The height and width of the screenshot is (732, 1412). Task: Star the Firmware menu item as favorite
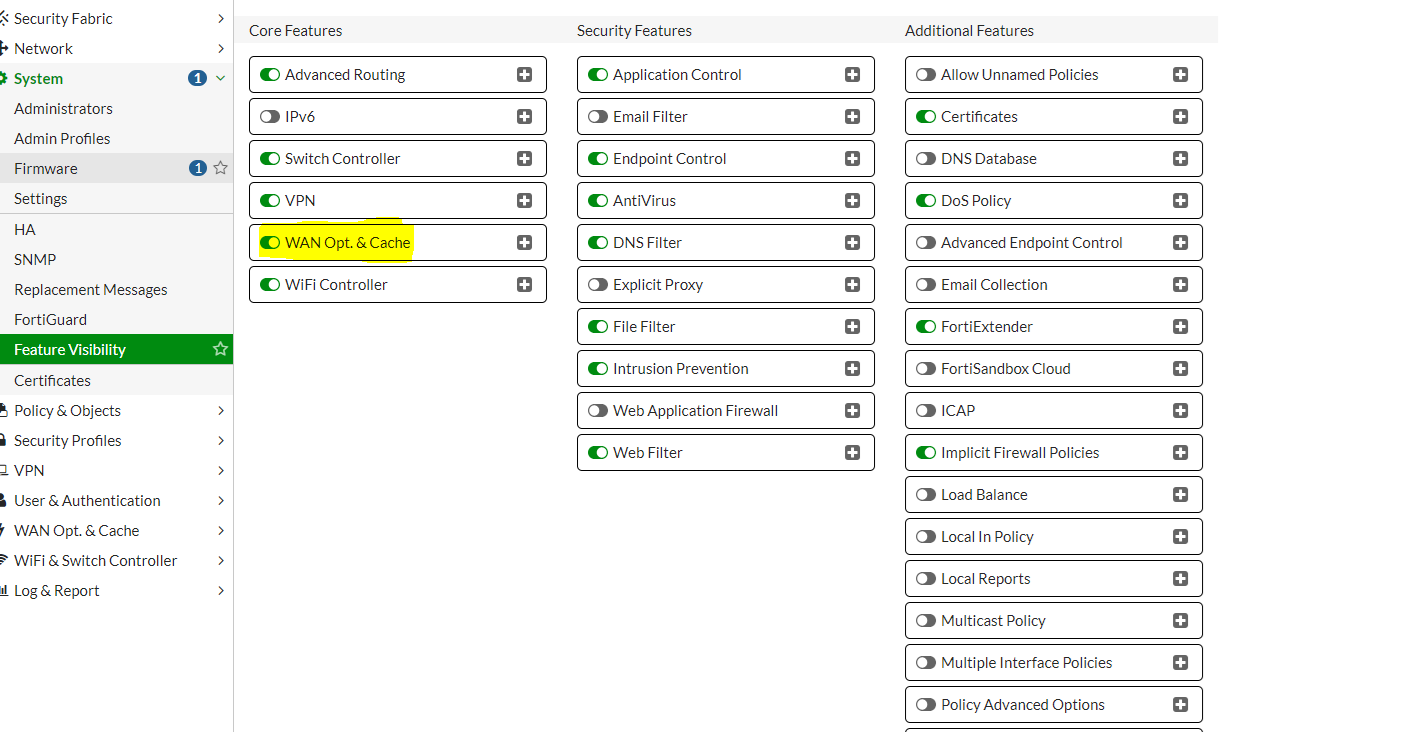point(221,168)
